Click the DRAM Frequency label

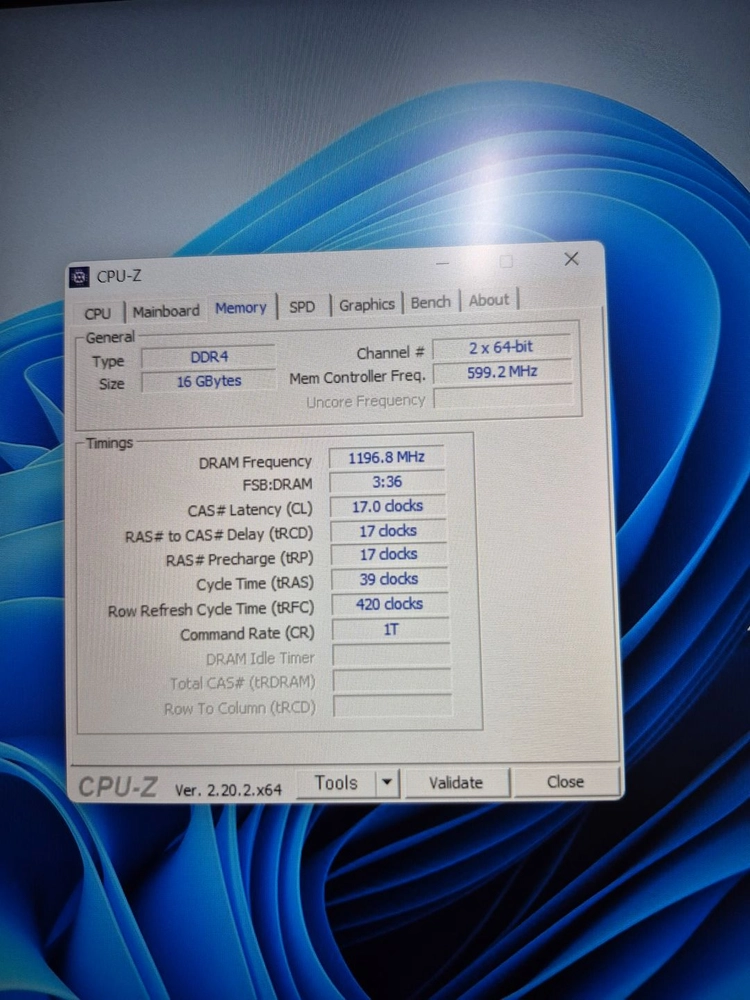[x=254, y=462]
